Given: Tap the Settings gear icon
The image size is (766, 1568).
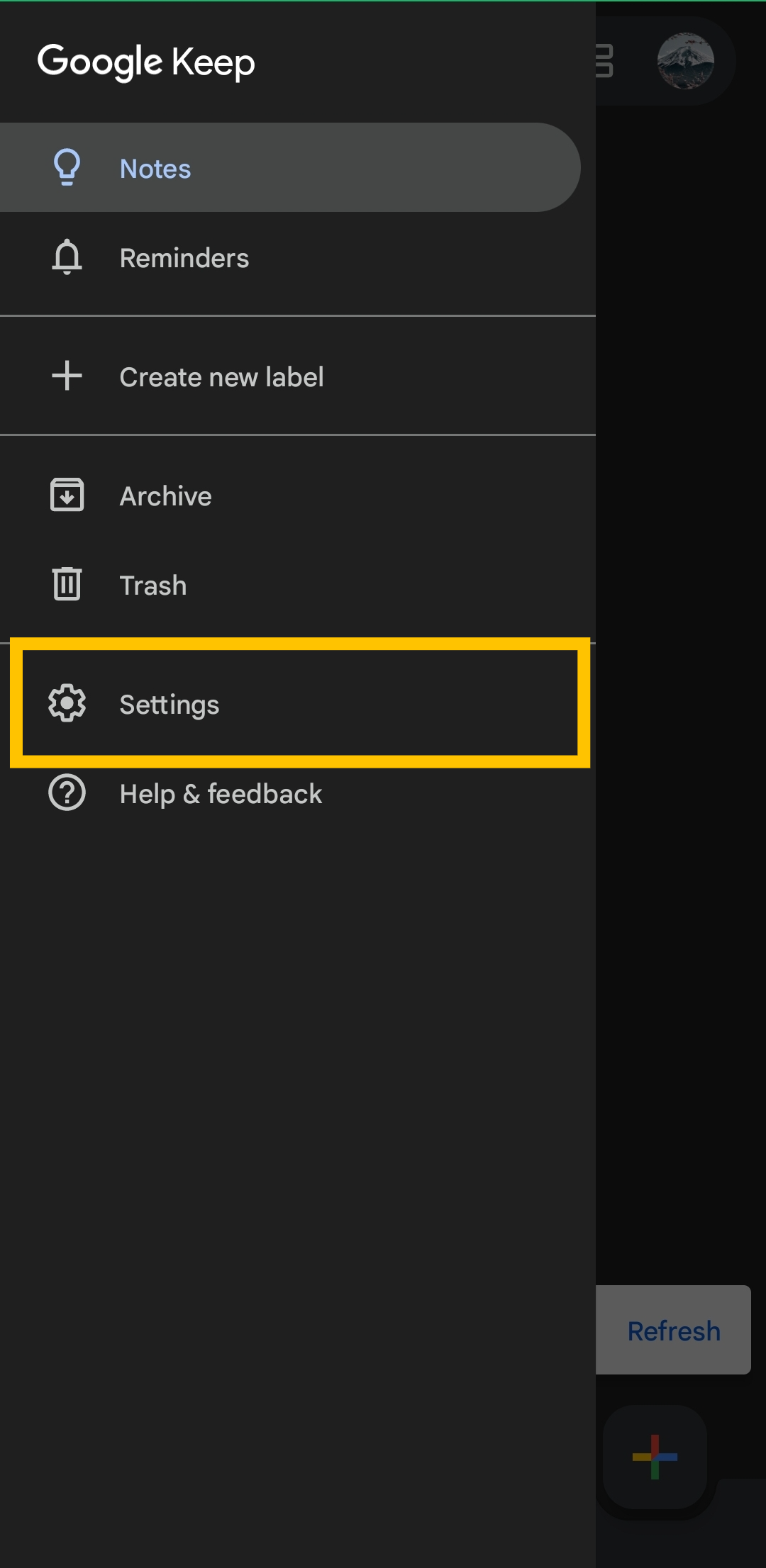Looking at the screenshot, I should coord(67,704).
